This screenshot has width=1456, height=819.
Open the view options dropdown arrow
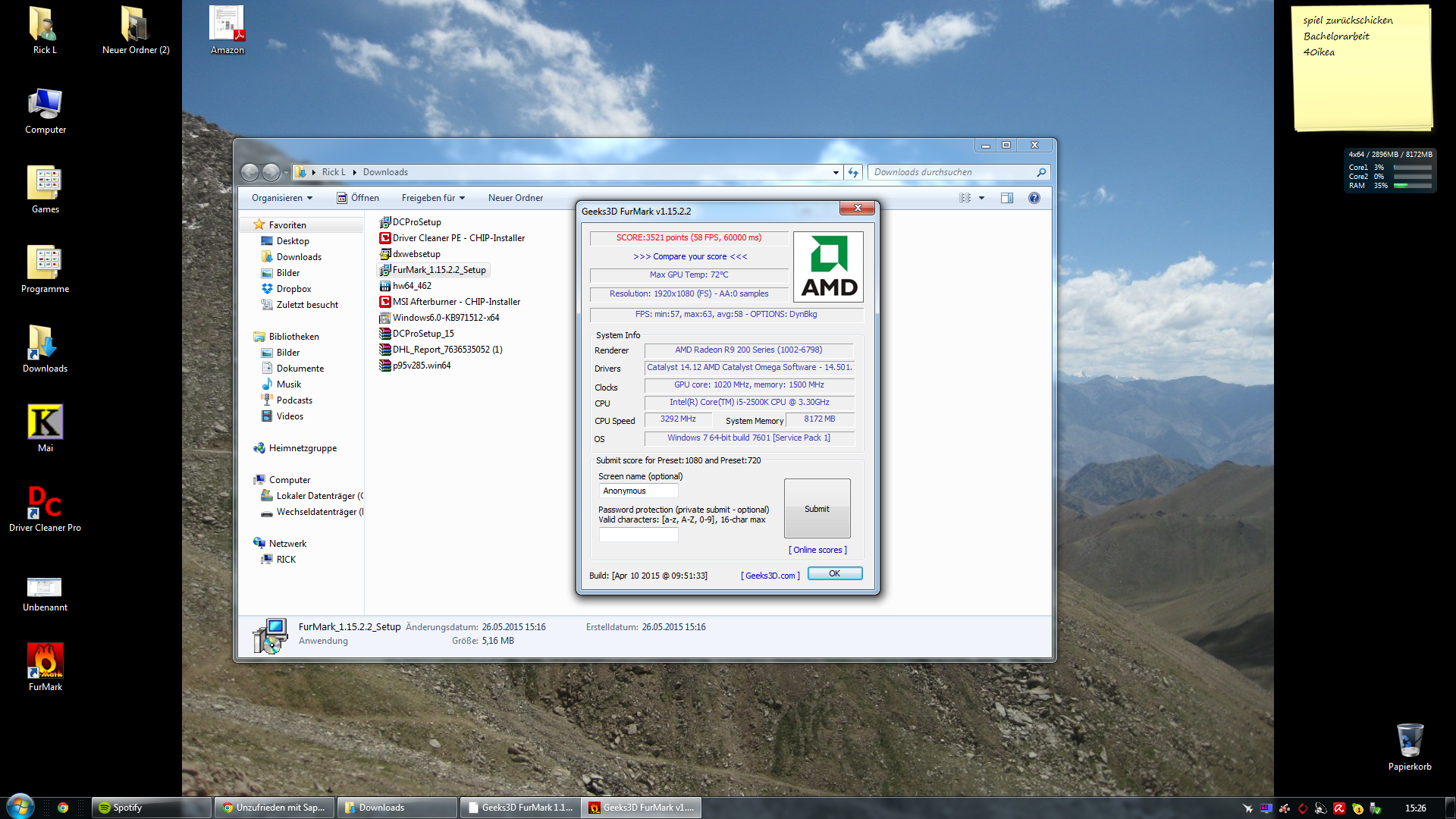point(981,198)
